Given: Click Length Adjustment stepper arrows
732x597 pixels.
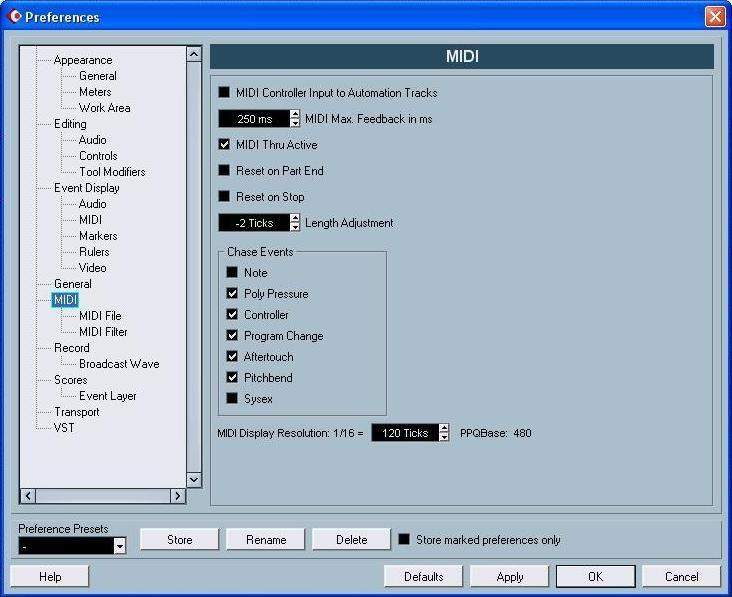Looking at the screenshot, I should [295, 223].
